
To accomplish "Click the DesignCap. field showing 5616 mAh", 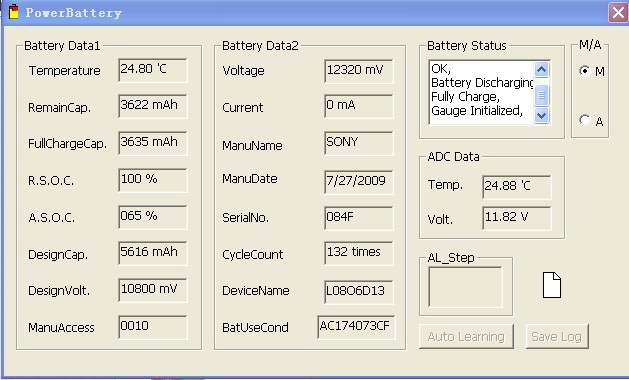I will 153,253.
